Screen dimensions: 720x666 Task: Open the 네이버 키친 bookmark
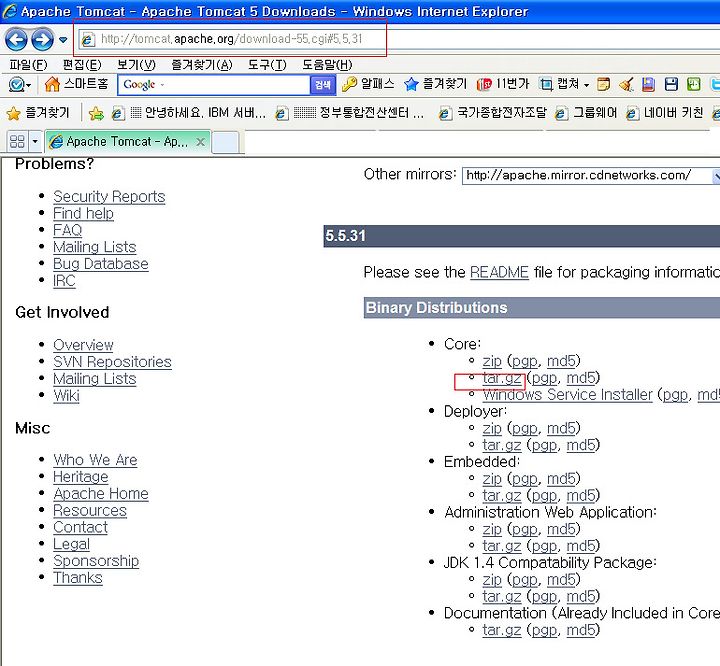pos(664,113)
